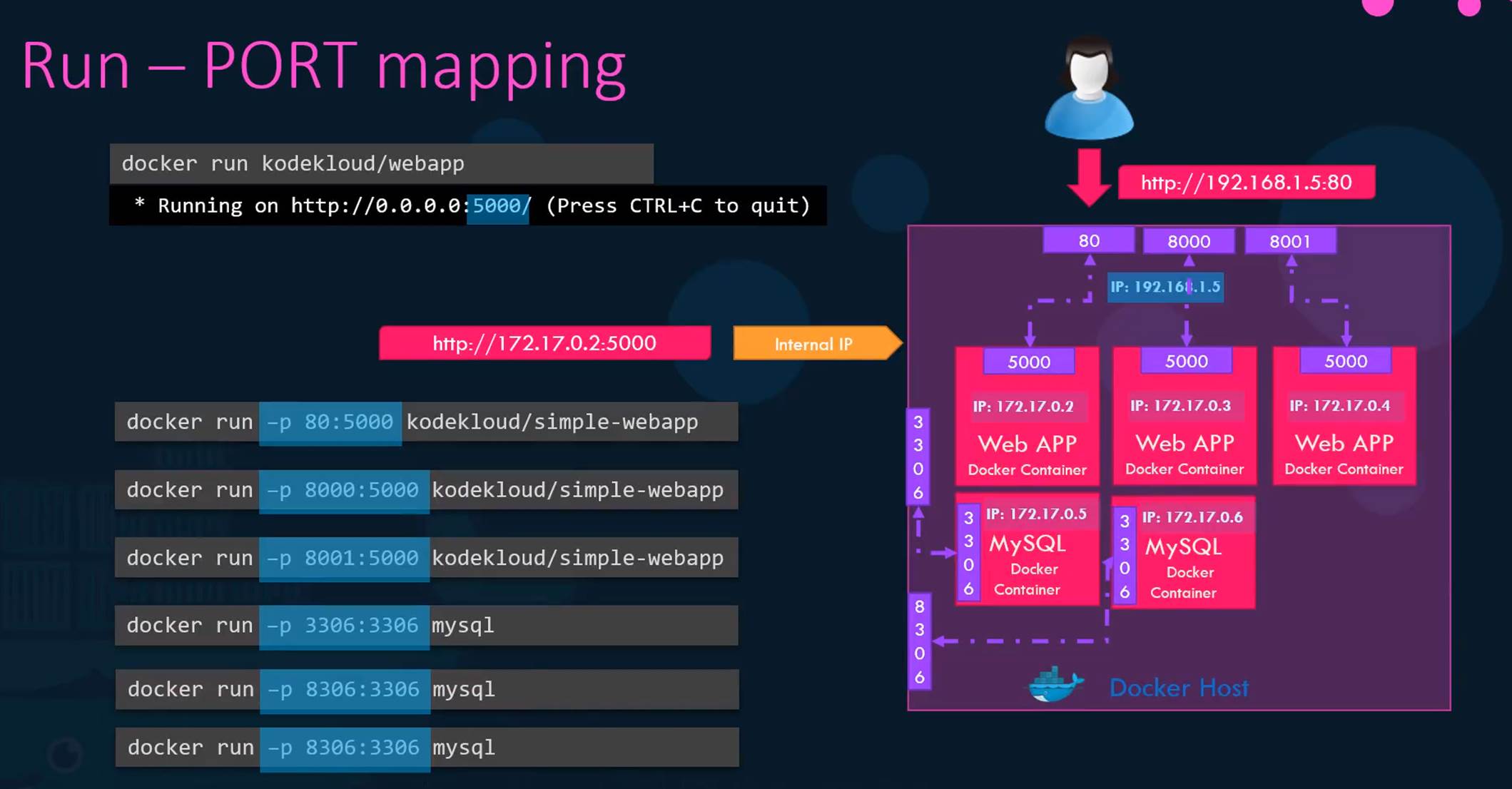Viewport: 1512px width, 789px height.
Task: Click the vertical 8306 host port box
Action: coord(920,641)
